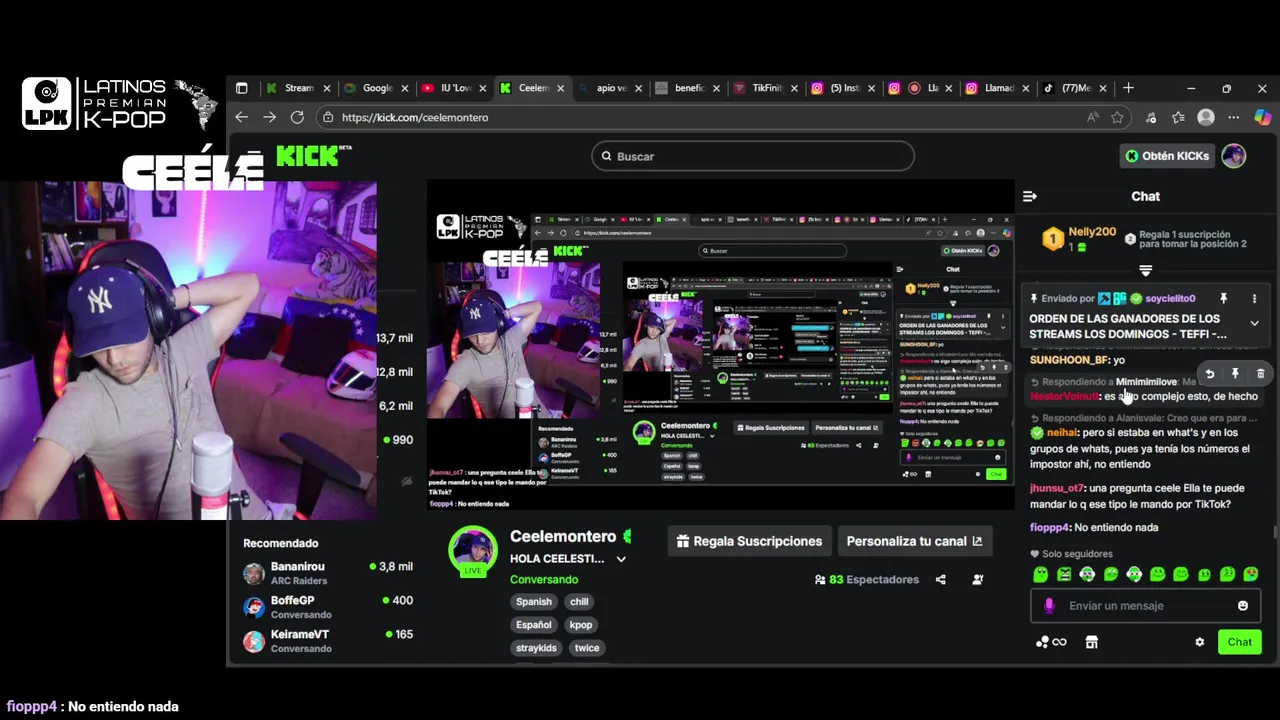1280x720 pixels.
Task: Click Regala Suscripciones button
Action: click(749, 541)
